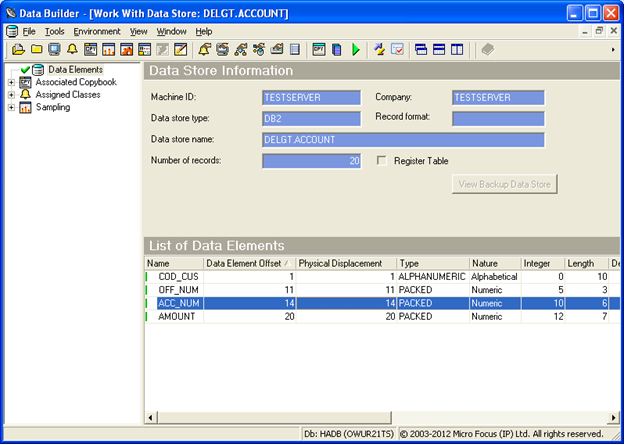
Task: Click the computer monitor toolbar icon
Action: click(x=55, y=49)
